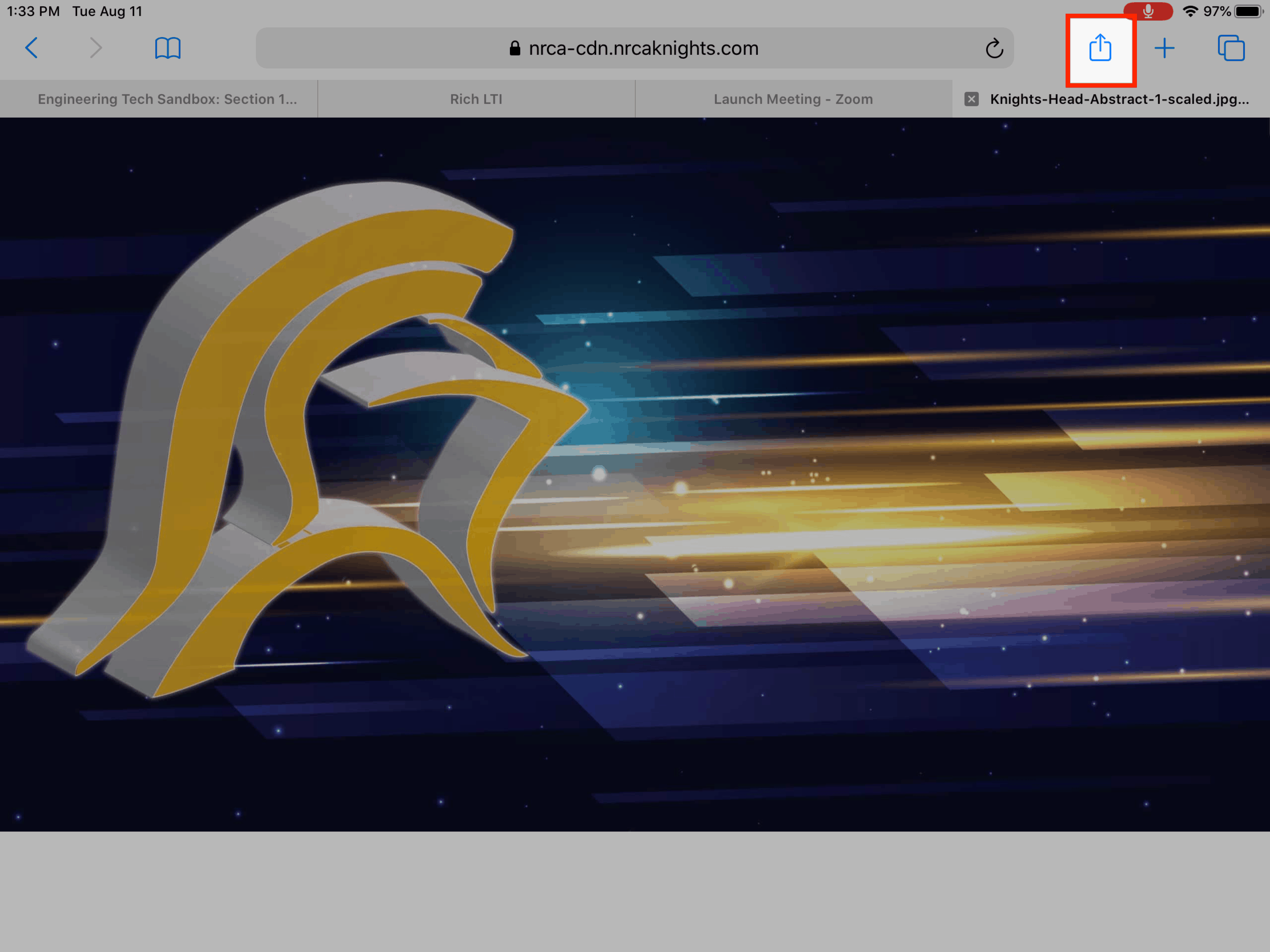
Task: Open the bookmarks book icon
Action: [168, 48]
